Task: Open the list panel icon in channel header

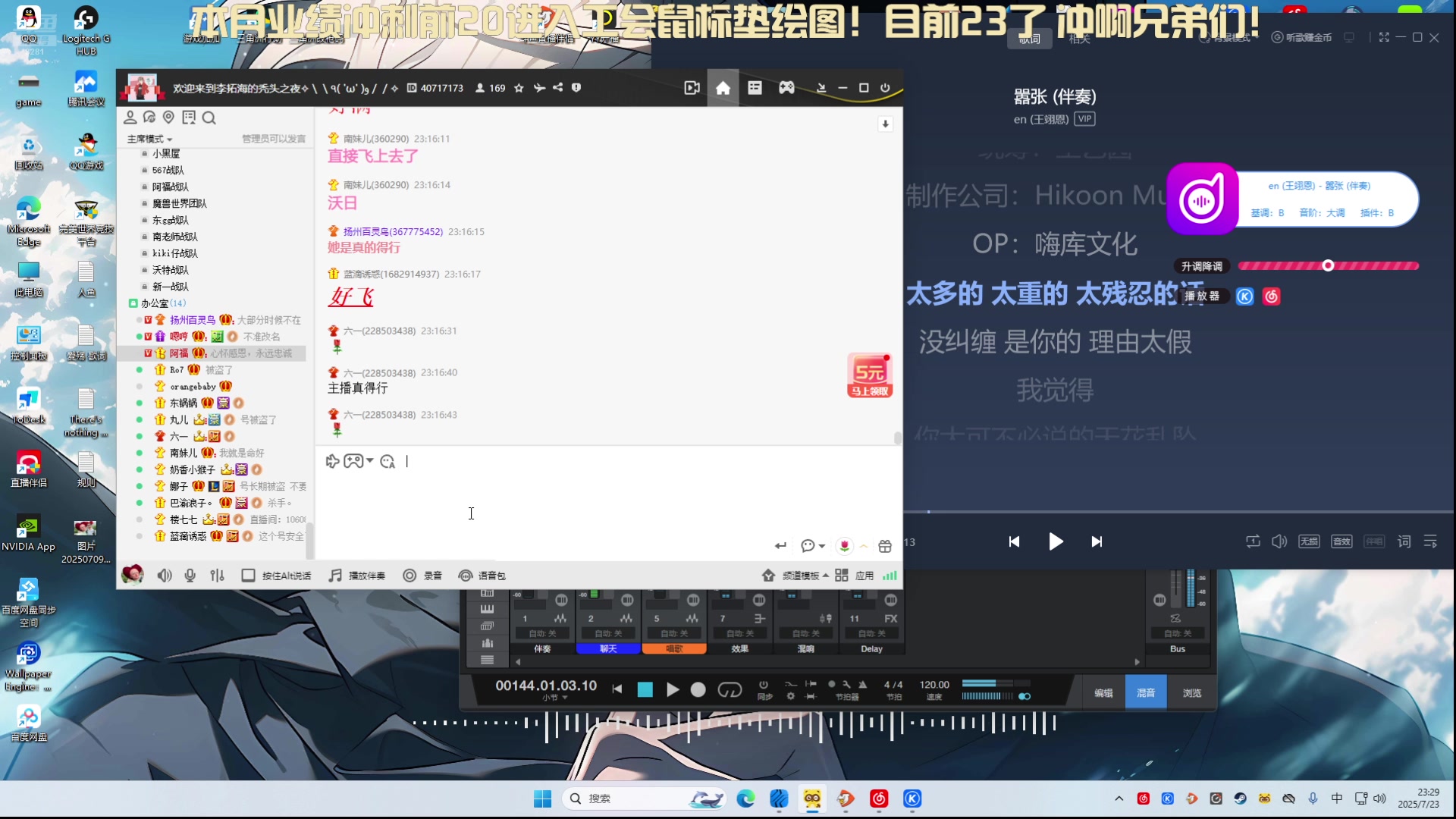Action: click(755, 88)
